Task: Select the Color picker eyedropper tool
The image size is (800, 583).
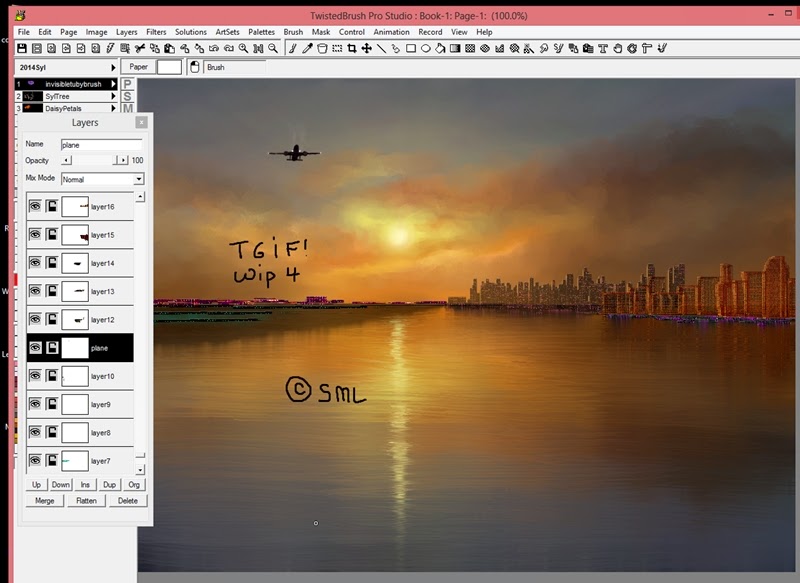Action: click(x=307, y=48)
